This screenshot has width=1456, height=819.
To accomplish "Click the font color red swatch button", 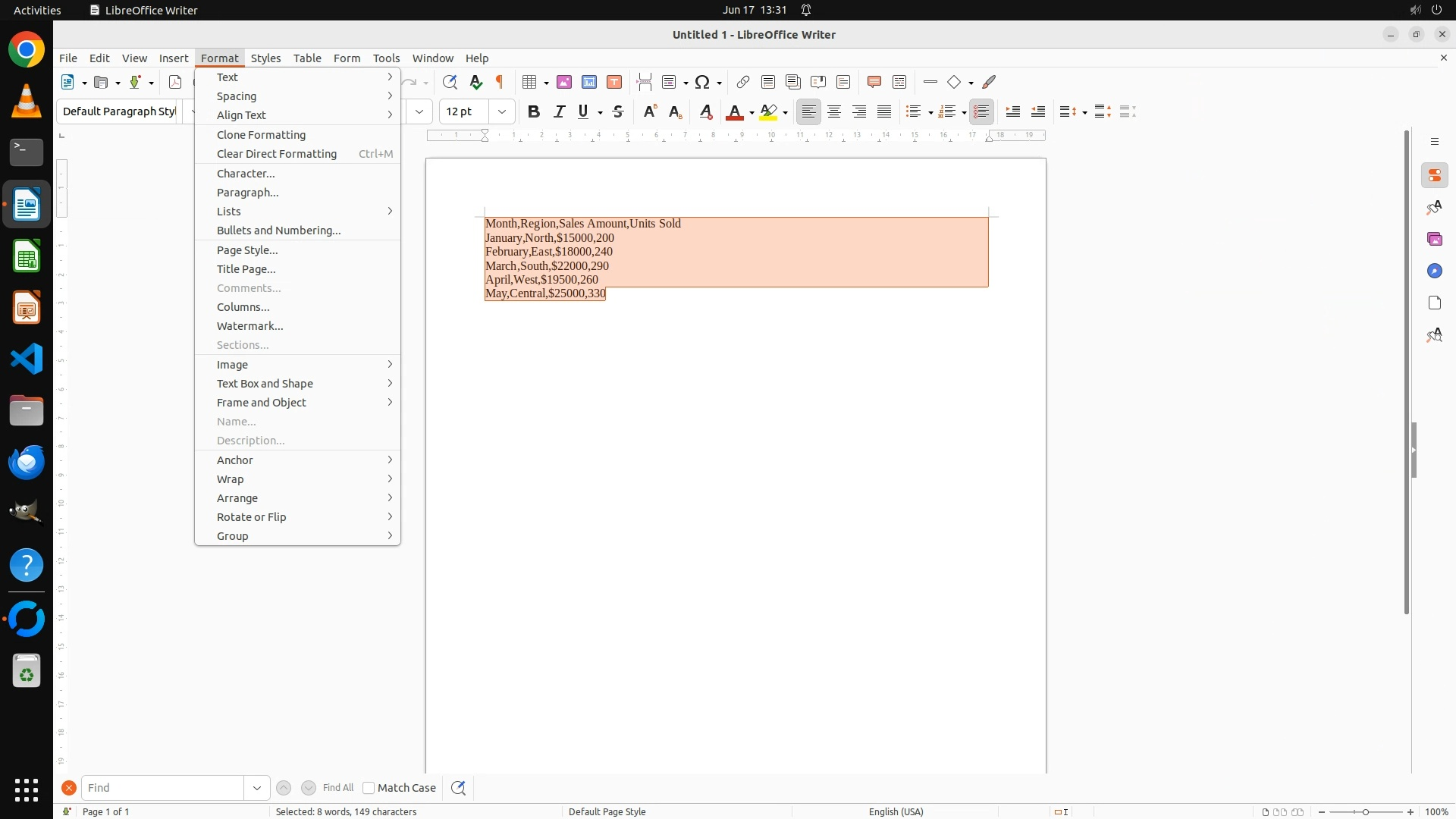I will point(733,111).
